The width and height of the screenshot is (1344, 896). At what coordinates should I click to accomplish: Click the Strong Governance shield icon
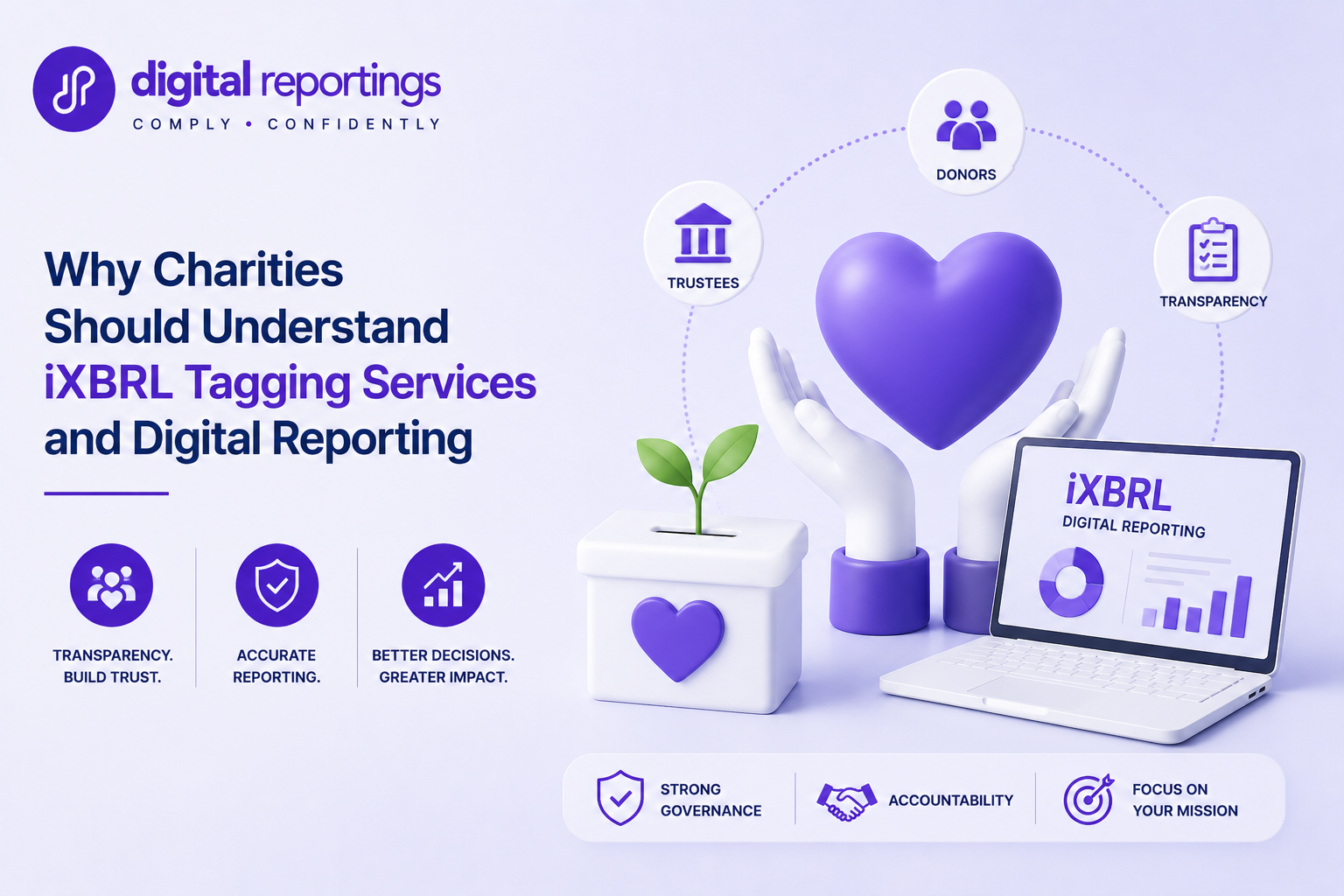coord(619,797)
